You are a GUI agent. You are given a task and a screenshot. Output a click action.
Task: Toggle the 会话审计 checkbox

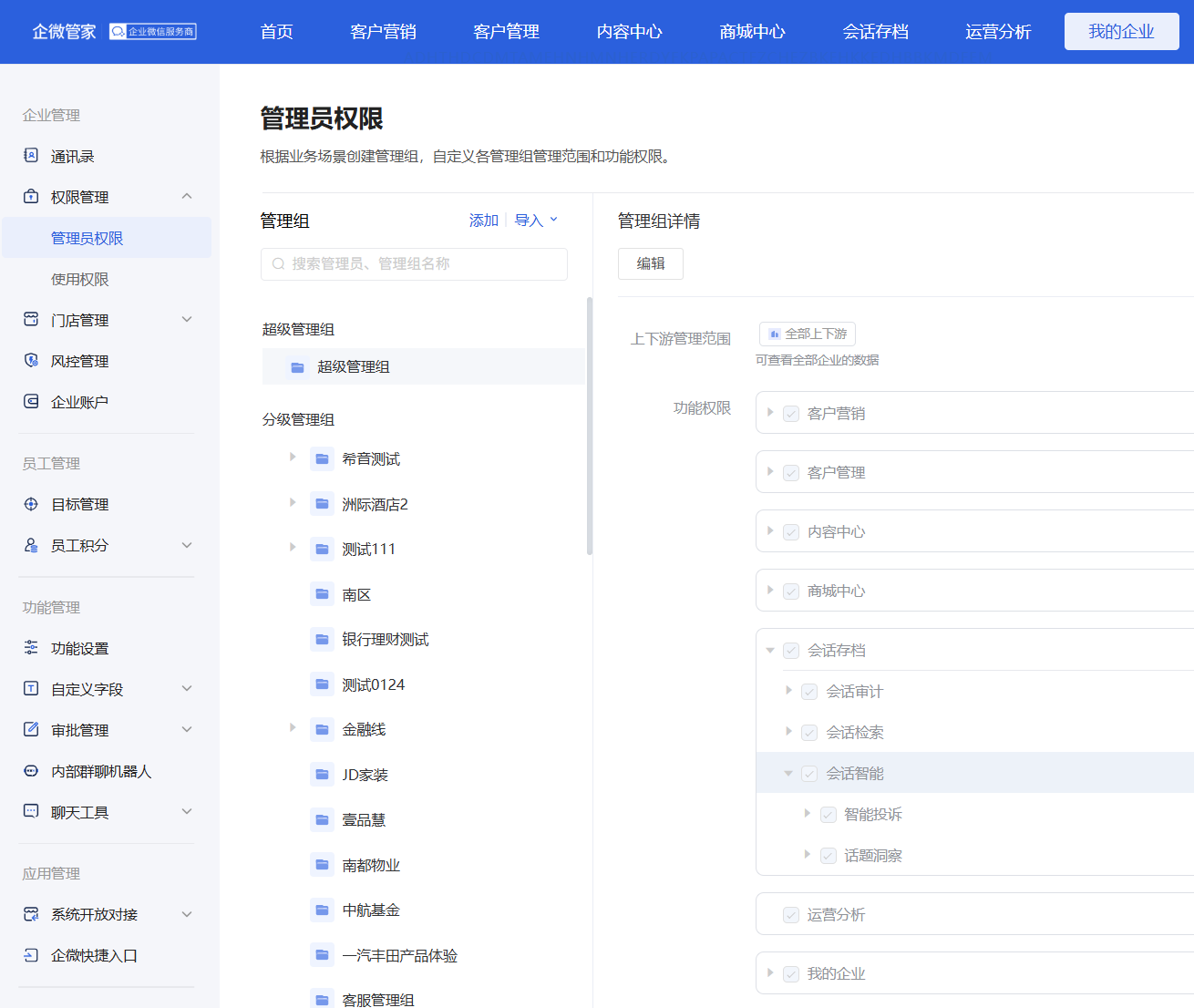coord(809,692)
